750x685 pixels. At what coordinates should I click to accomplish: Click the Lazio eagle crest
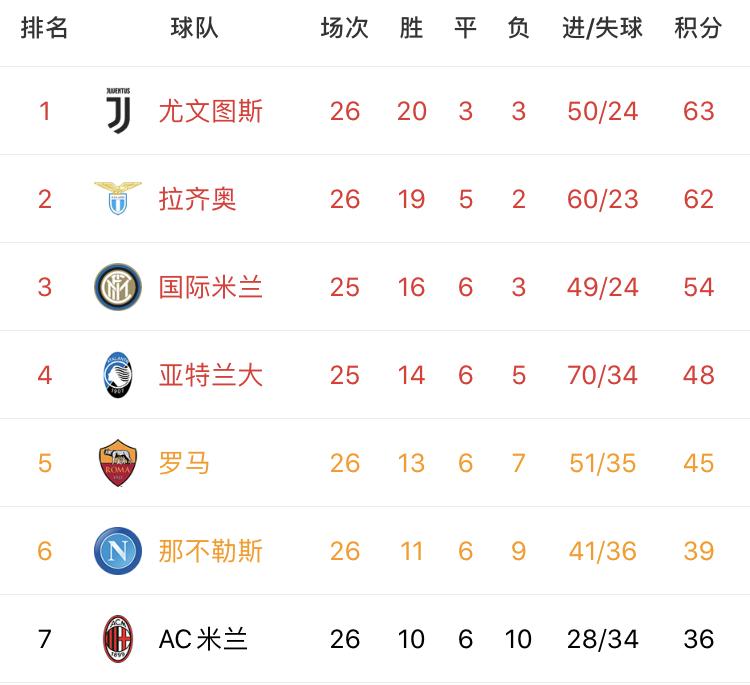118,198
